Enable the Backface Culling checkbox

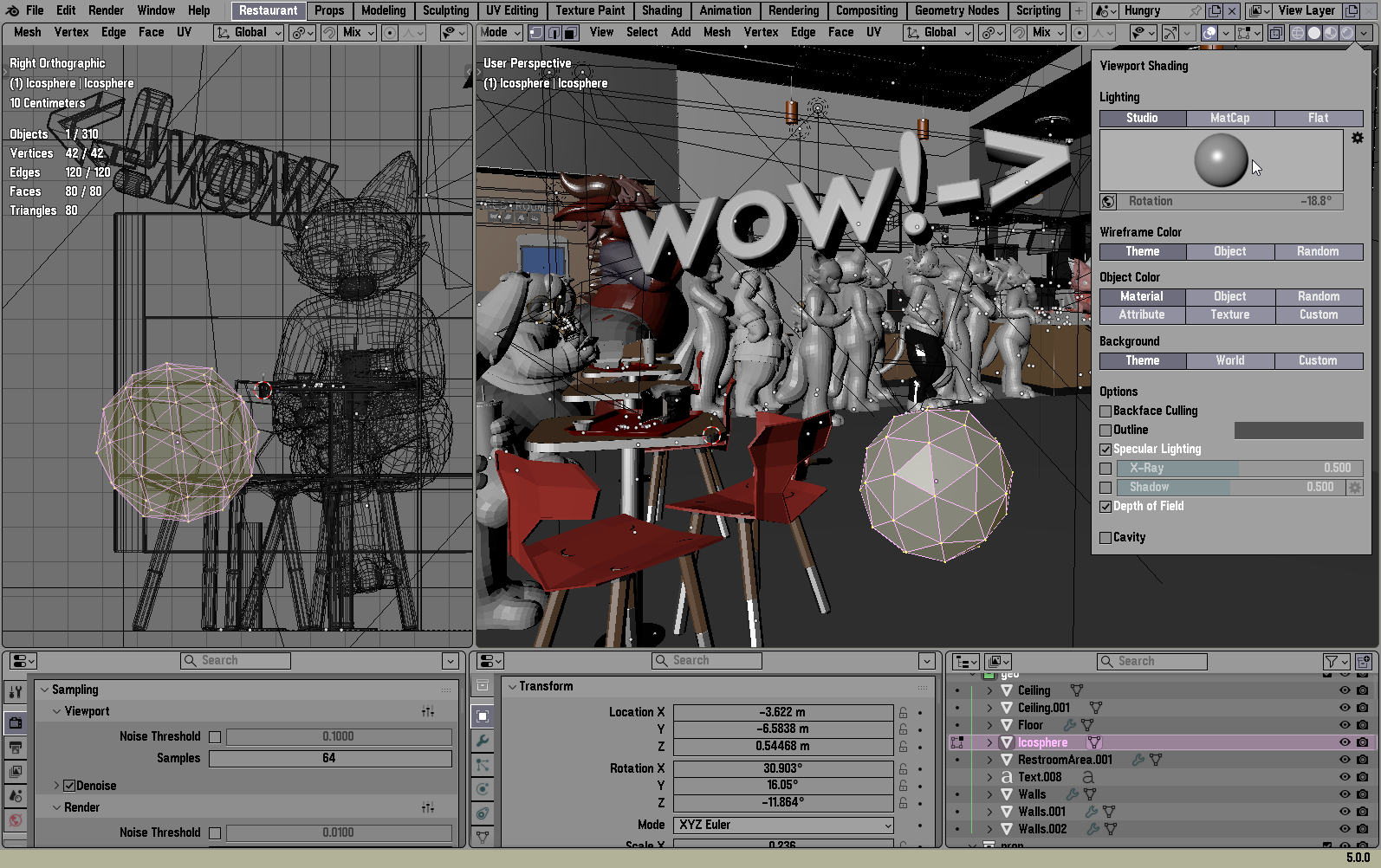[1105, 411]
